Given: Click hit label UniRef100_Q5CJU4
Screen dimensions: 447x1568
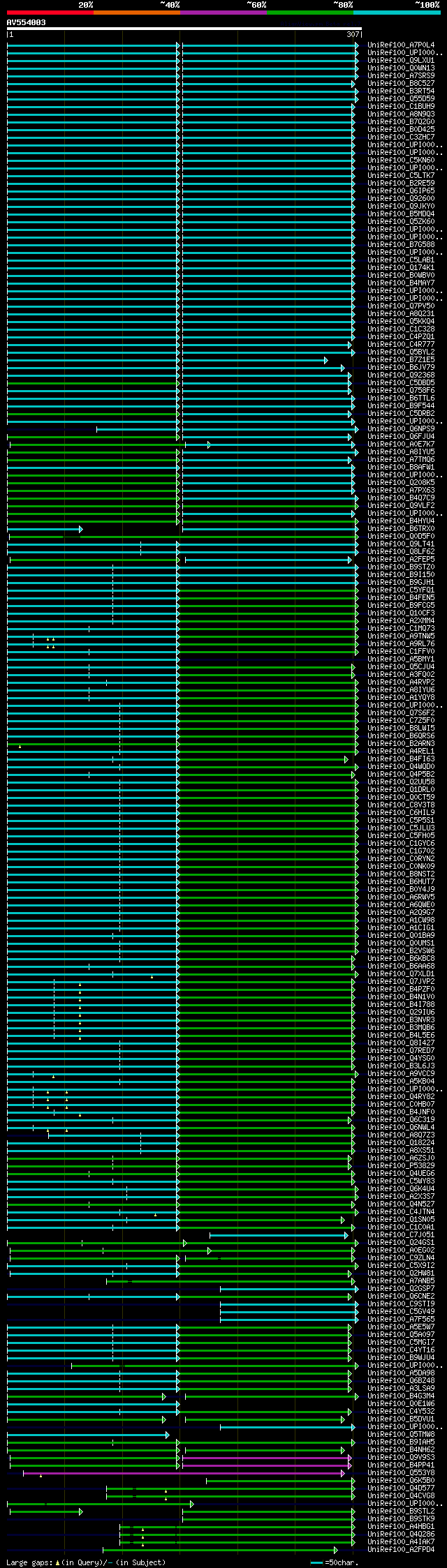Looking at the screenshot, I should click(401, 667).
